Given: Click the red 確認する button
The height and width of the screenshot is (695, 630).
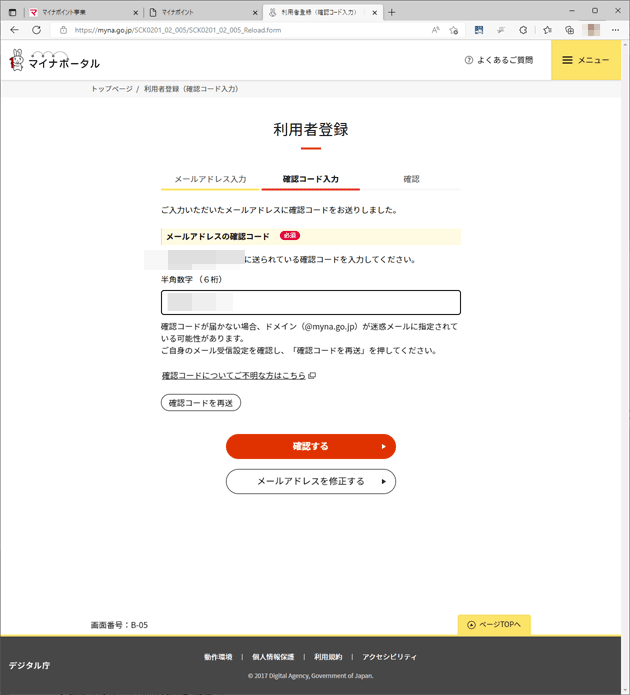Looking at the screenshot, I should (x=311, y=446).
